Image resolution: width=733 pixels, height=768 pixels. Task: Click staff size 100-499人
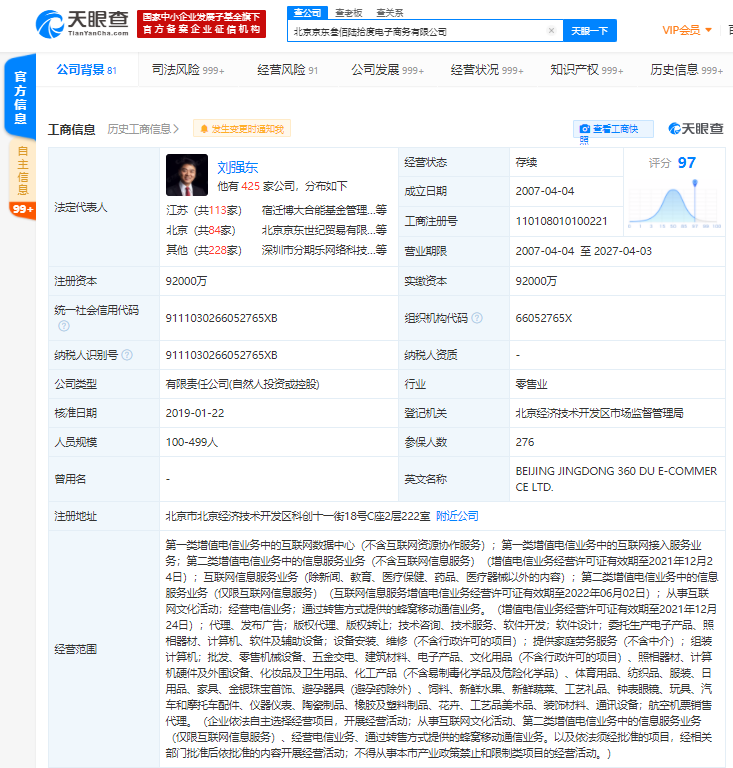192,442
